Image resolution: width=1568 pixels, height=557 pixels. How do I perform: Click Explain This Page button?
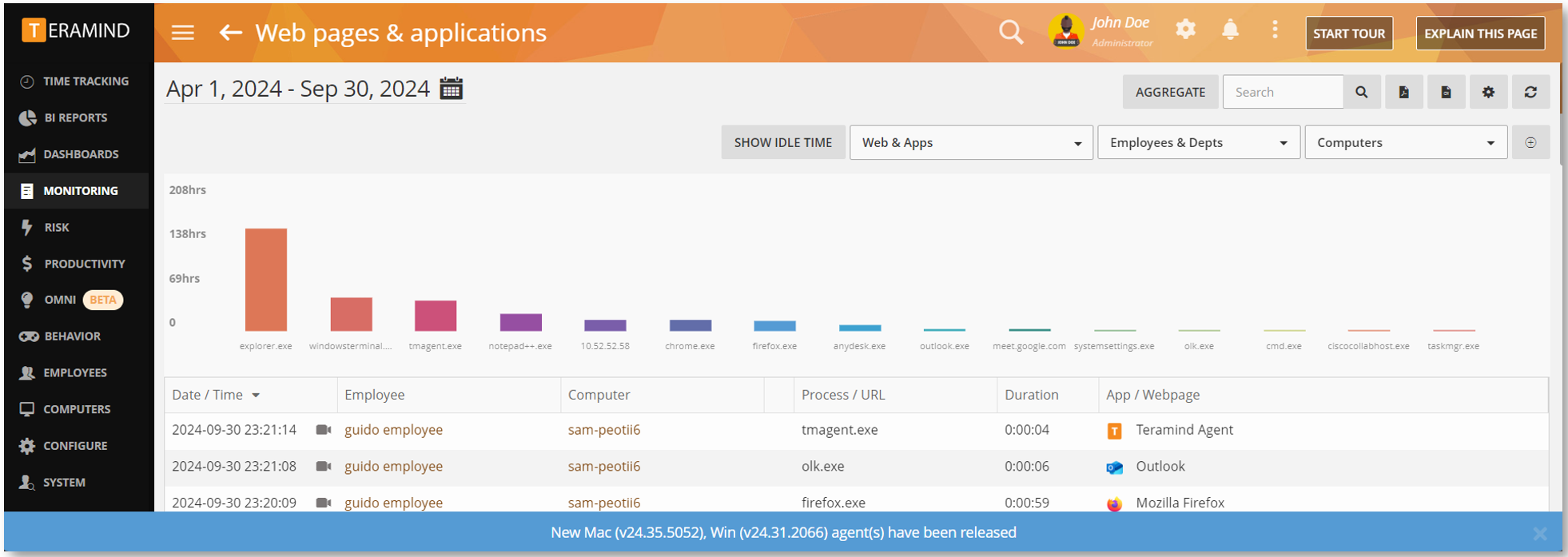[1480, 34]
